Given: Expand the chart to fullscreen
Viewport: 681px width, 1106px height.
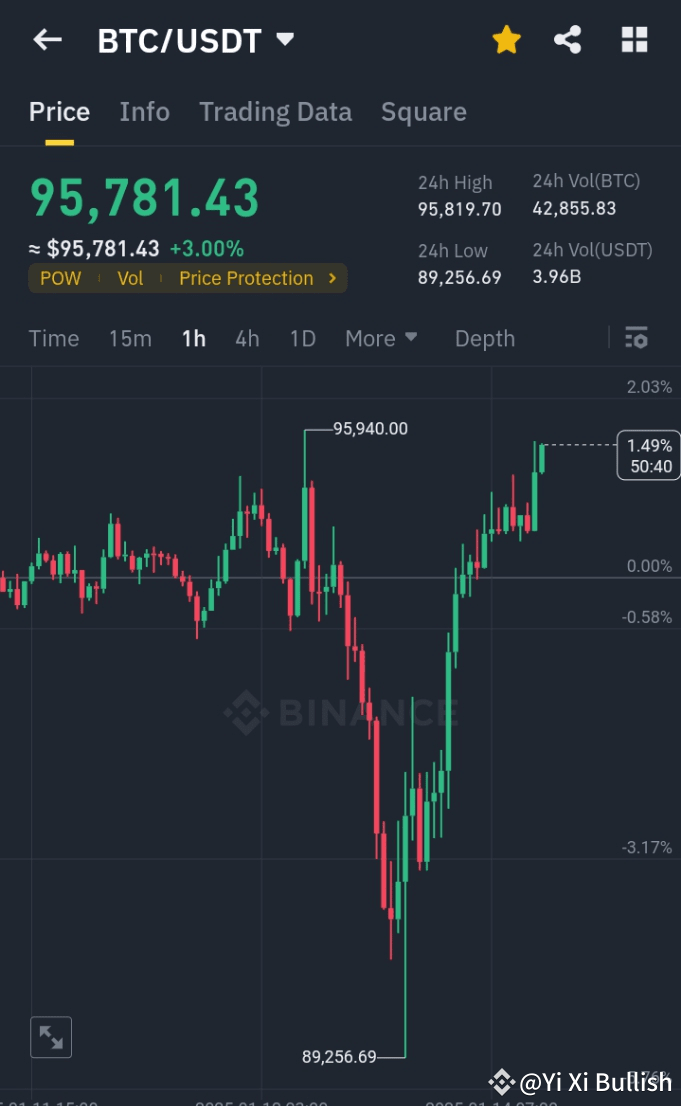Looking at the screenshot, I should [x=51, y=1037].
